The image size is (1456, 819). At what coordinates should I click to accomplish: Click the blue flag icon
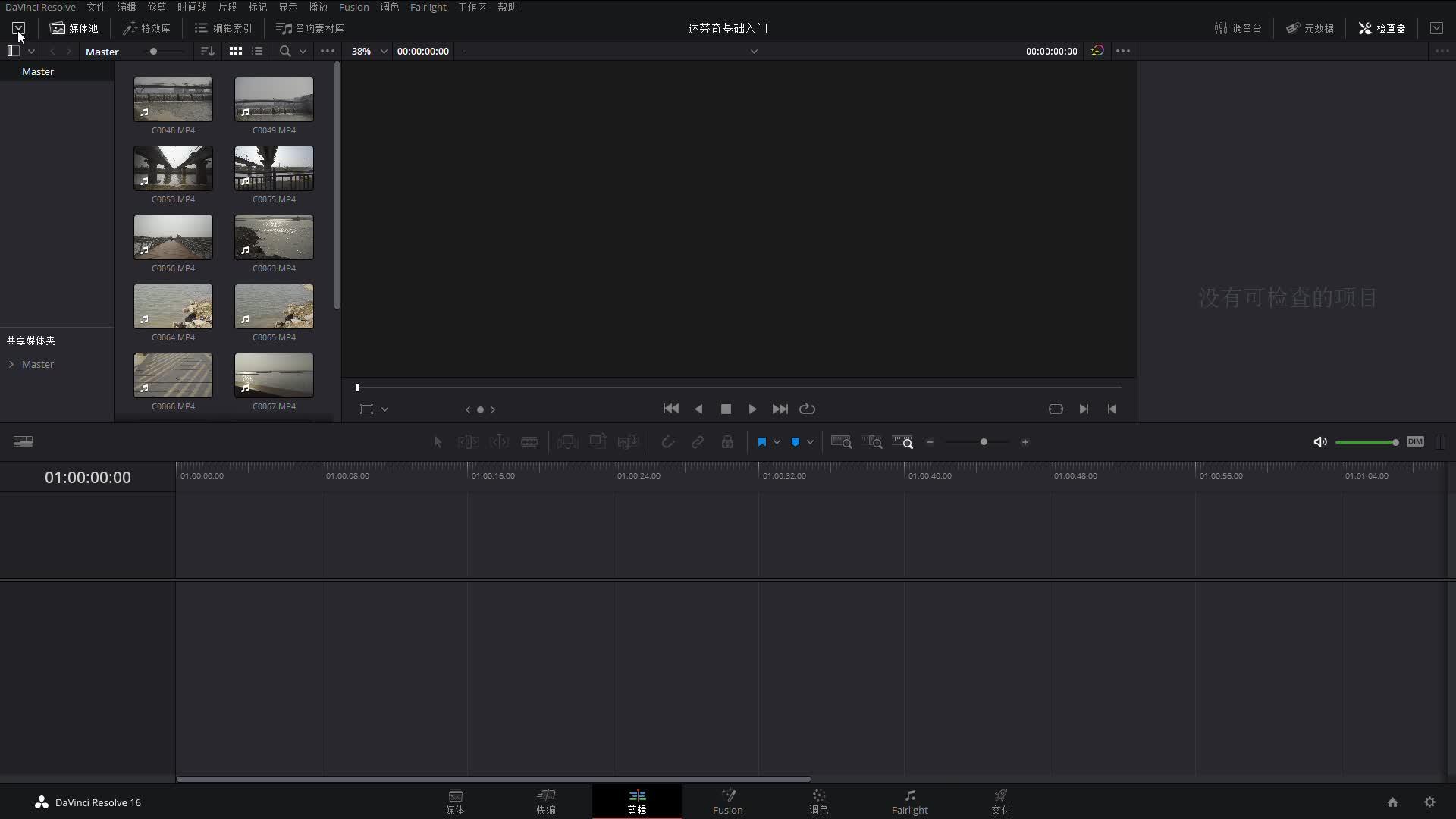pyautogui.click(x=762, y=442)
